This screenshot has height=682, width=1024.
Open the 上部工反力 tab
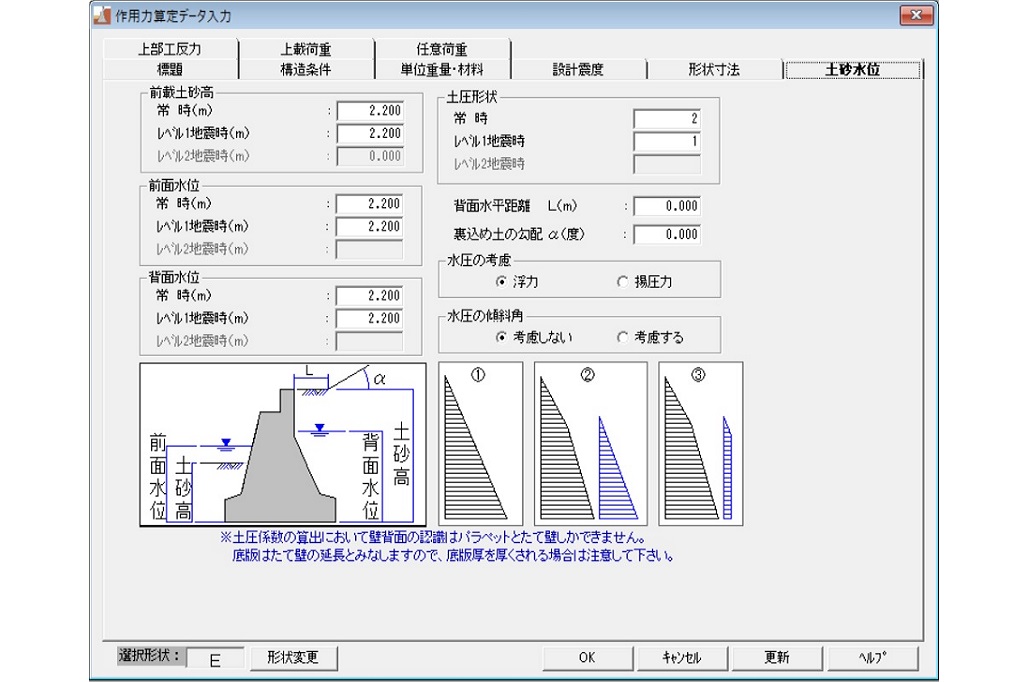coord(170,49)
